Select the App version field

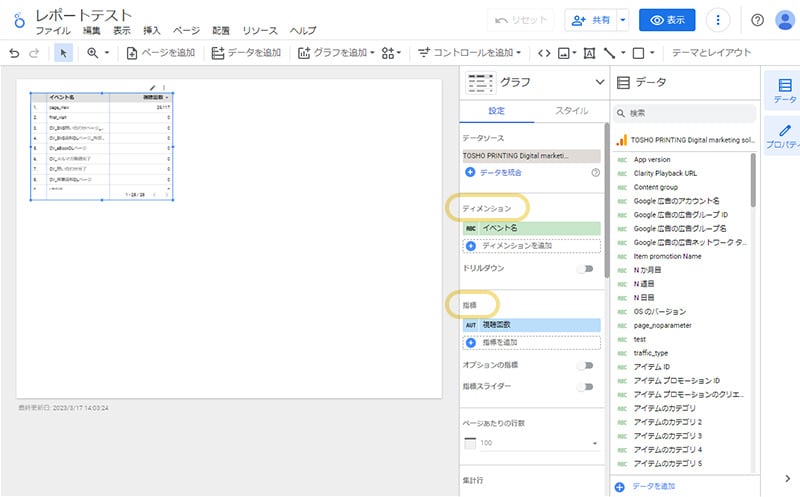coord(652,160)
